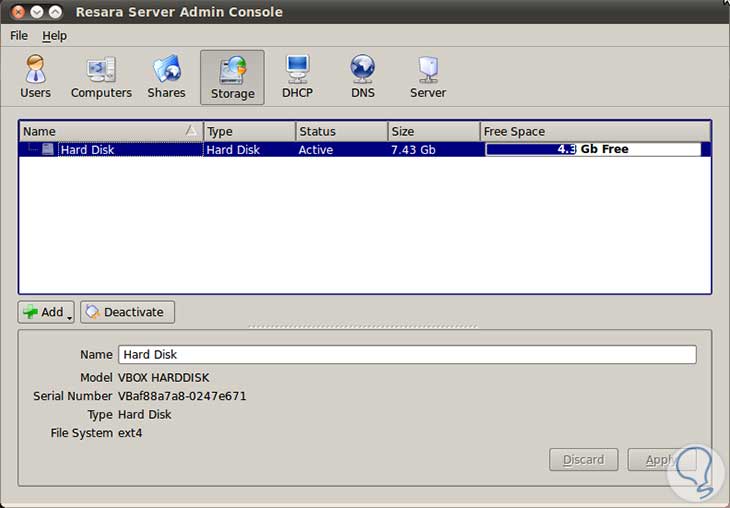This screenshot has width=730, height=508.
Task: Apply the disk changes
Action: click(x=662, y=460)
